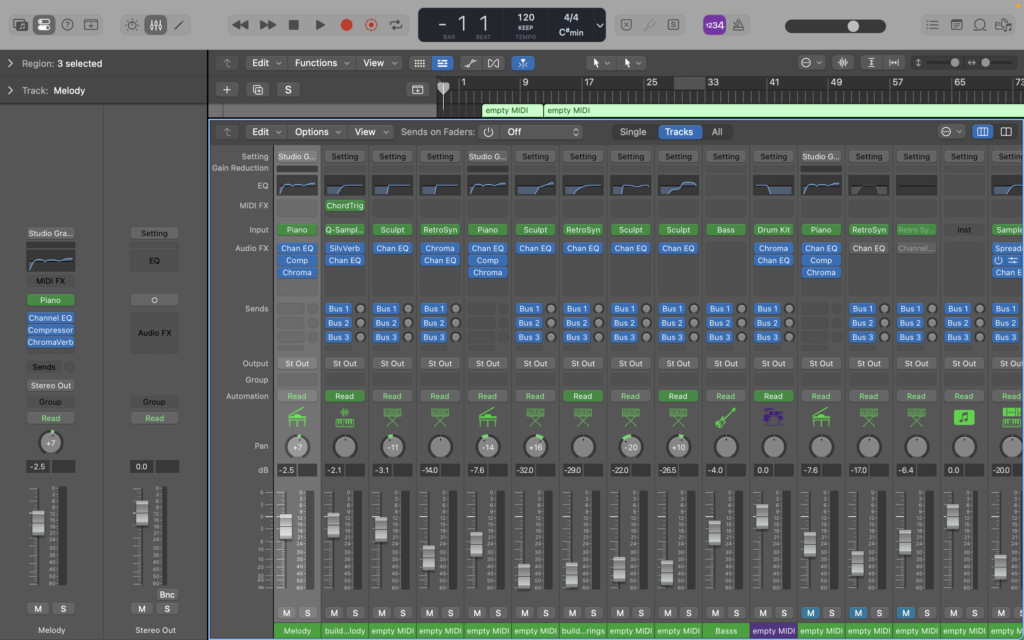Click the Drum Kit instrument input slot
The width and height of the screenshot is (1024, 640).
[x=773, y=230]
